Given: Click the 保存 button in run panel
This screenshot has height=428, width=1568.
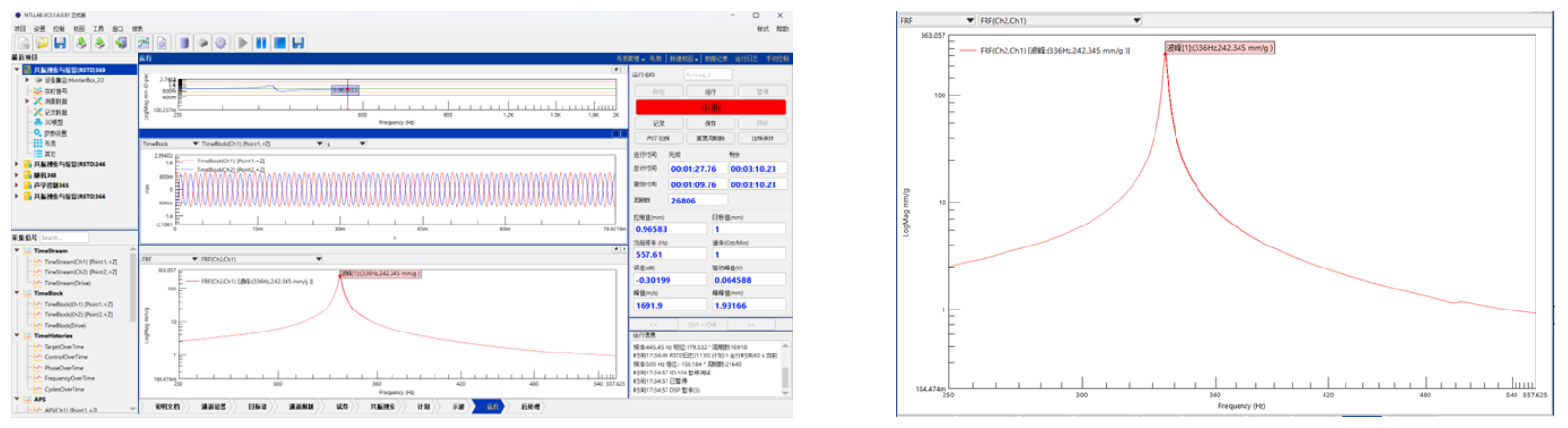Looking at the screenshot, I should 710,123.
